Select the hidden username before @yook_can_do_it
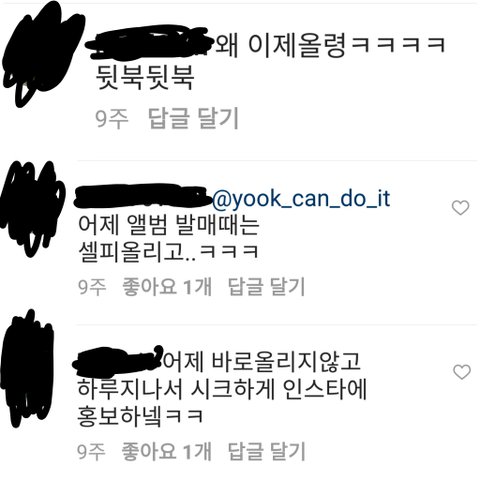The width and height of the screenshot is (480, 480). [x=143, y=196]
